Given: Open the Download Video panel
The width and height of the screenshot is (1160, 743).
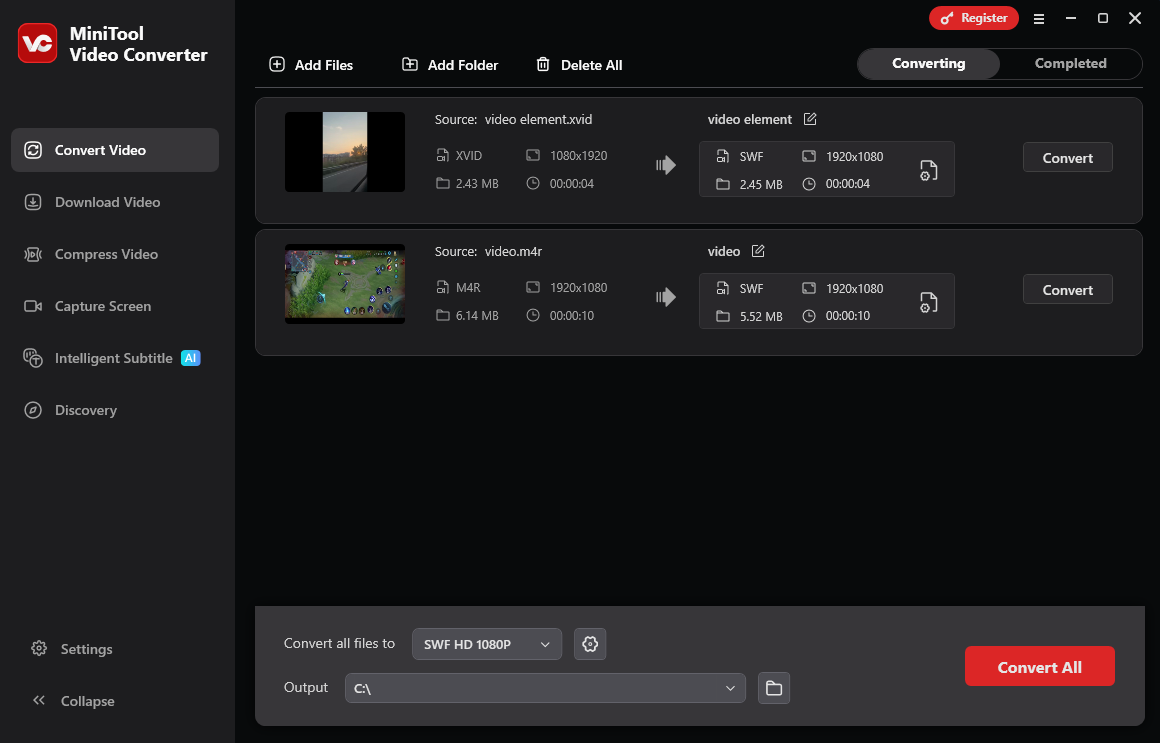Looking at the screenshot, I should 107,202.
